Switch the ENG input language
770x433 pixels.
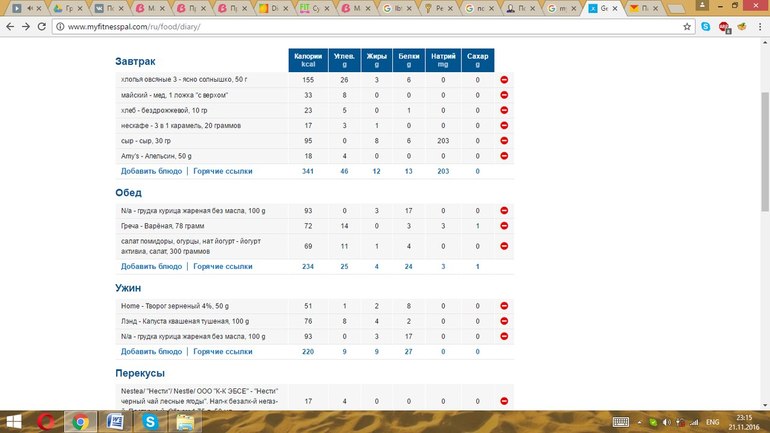pos(713,422)
